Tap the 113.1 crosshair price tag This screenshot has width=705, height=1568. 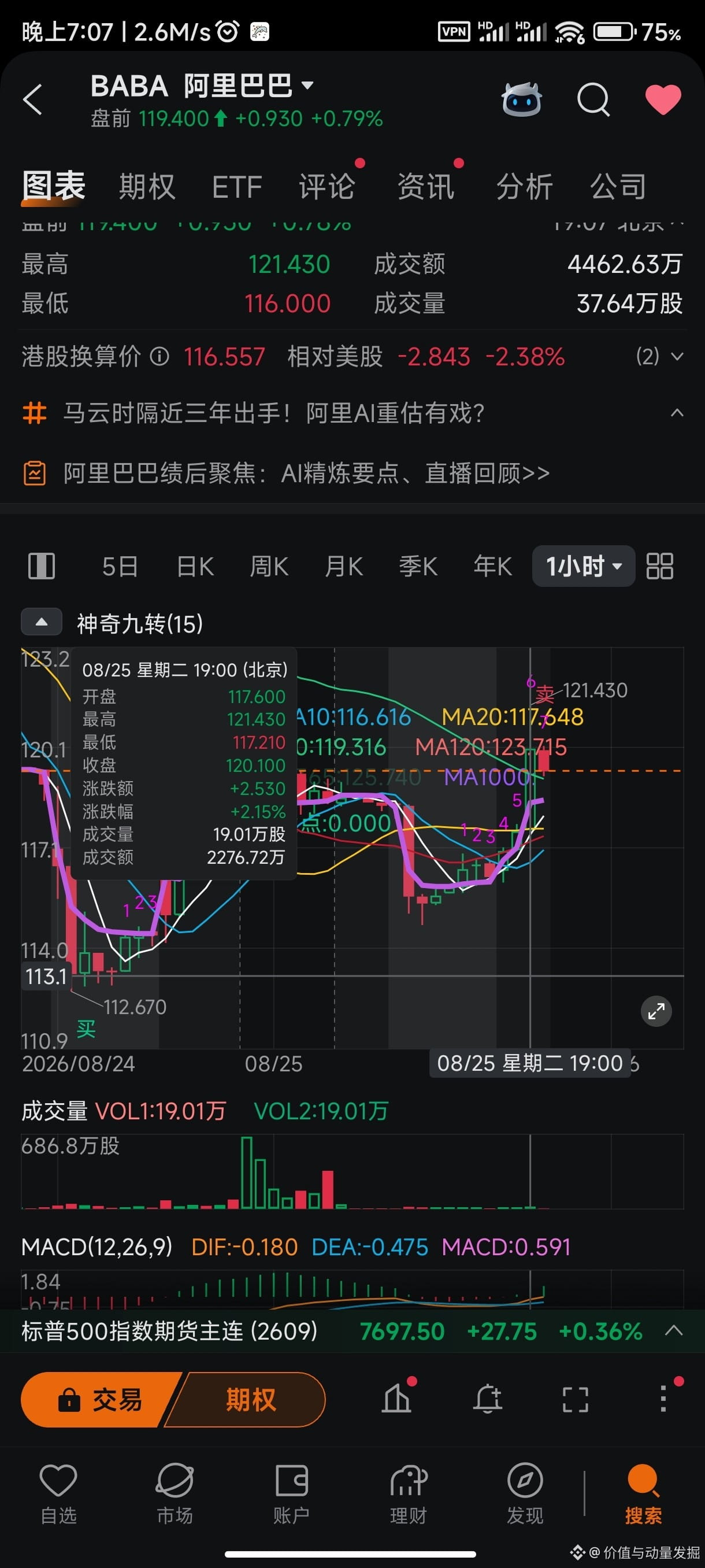(46, 977)
